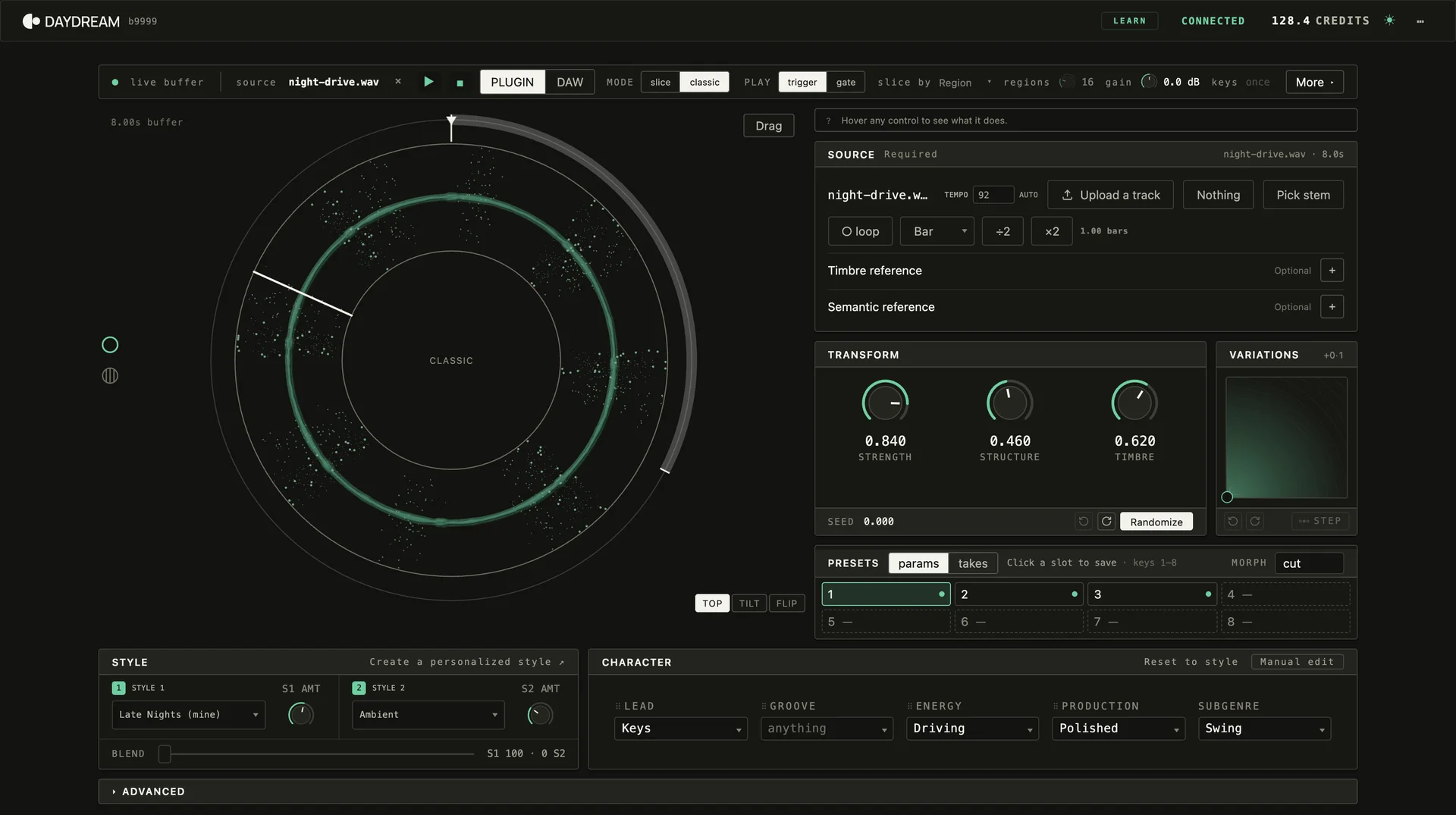The height and width of the screenshot is (815, 1456).
Task: Toggle the loop option
Action: coord(860,231)
